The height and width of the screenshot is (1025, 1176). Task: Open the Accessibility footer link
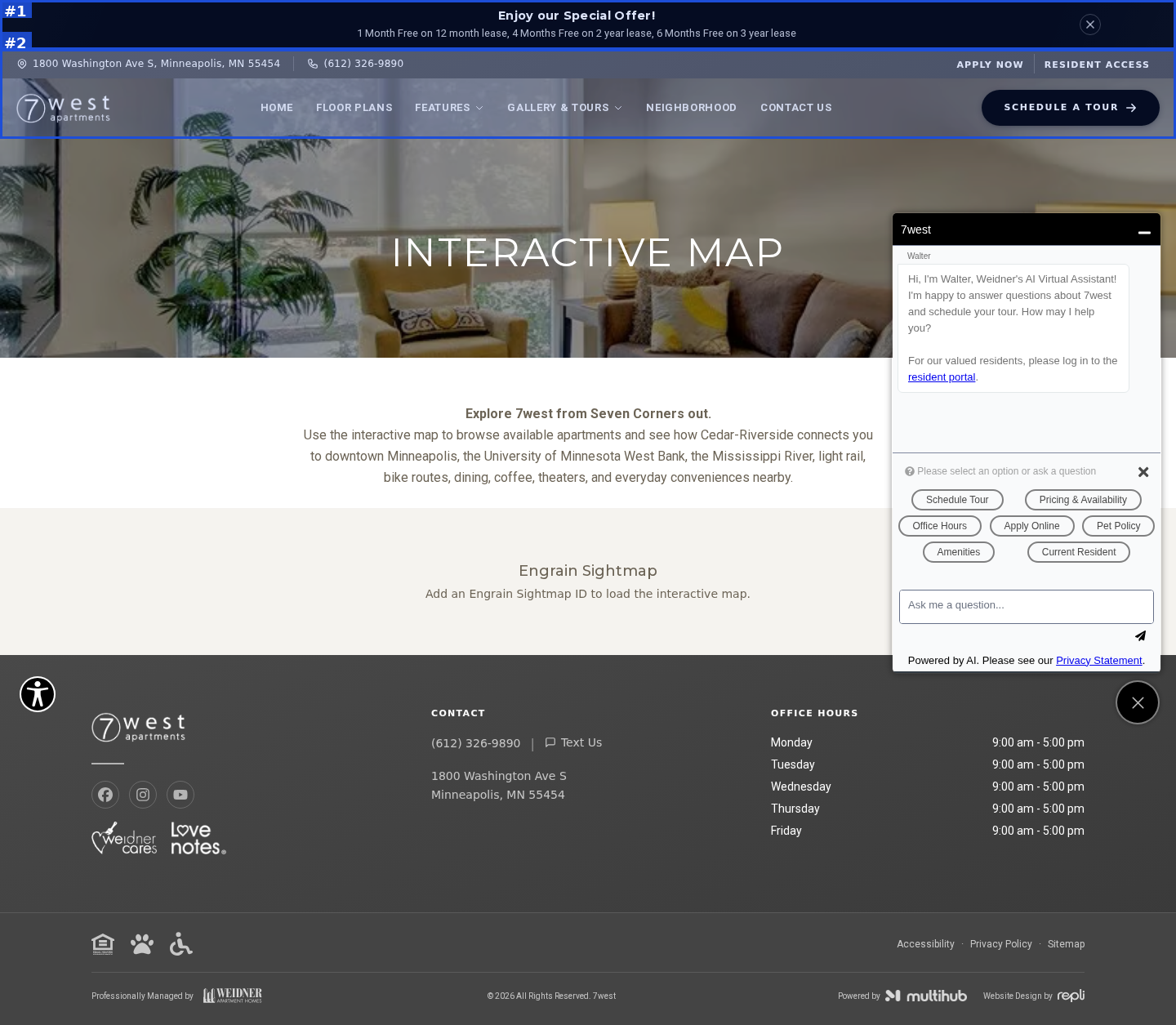click(x=925, y=944)
